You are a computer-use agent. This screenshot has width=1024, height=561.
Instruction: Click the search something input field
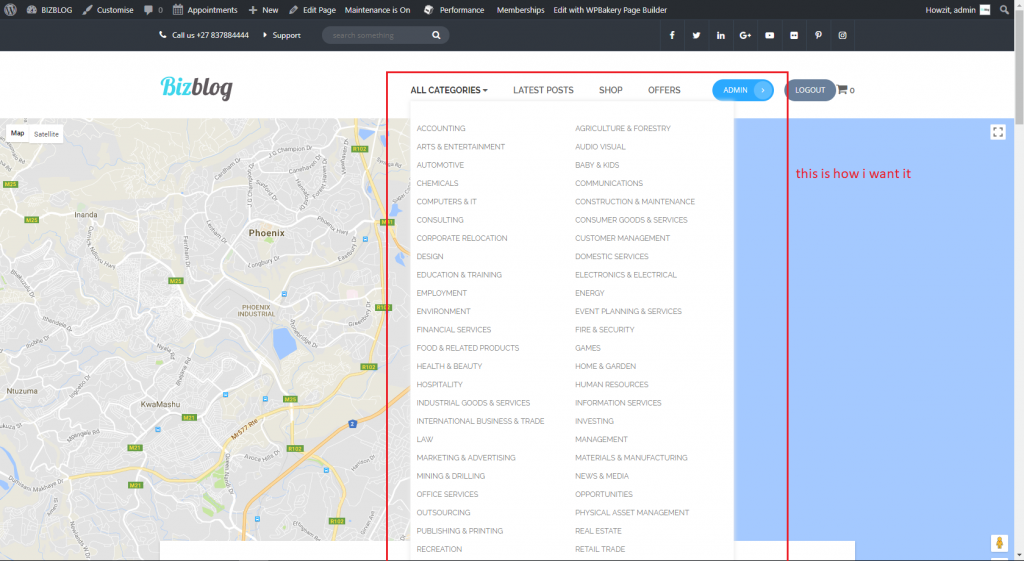[x=380, y=35]
